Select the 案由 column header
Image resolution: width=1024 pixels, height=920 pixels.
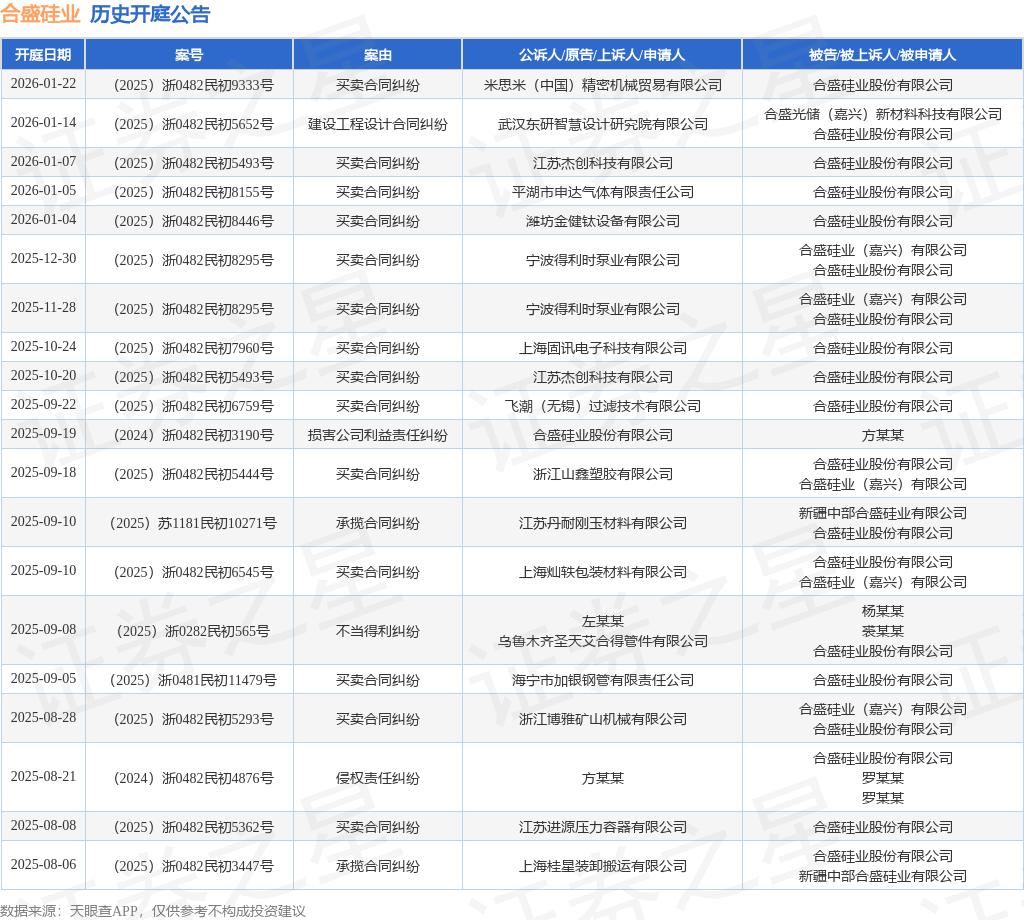click(377, 55)
